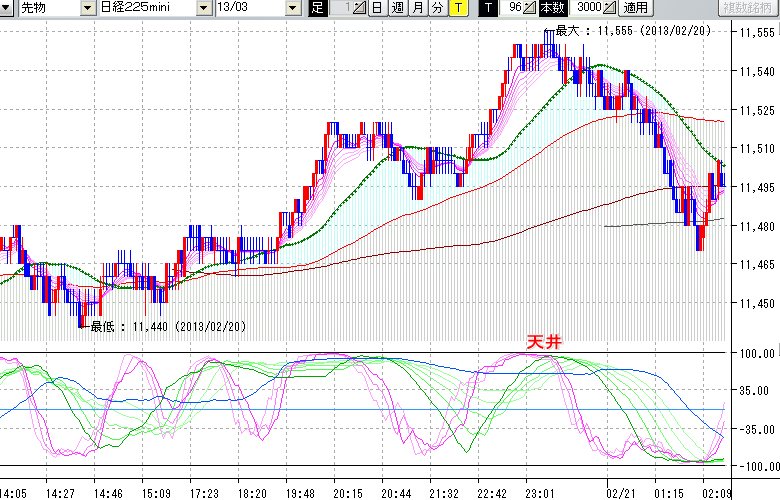Click the 最低 11,440 low price label
The width and height of the screenshot is (780, 500).
[166, 326]
